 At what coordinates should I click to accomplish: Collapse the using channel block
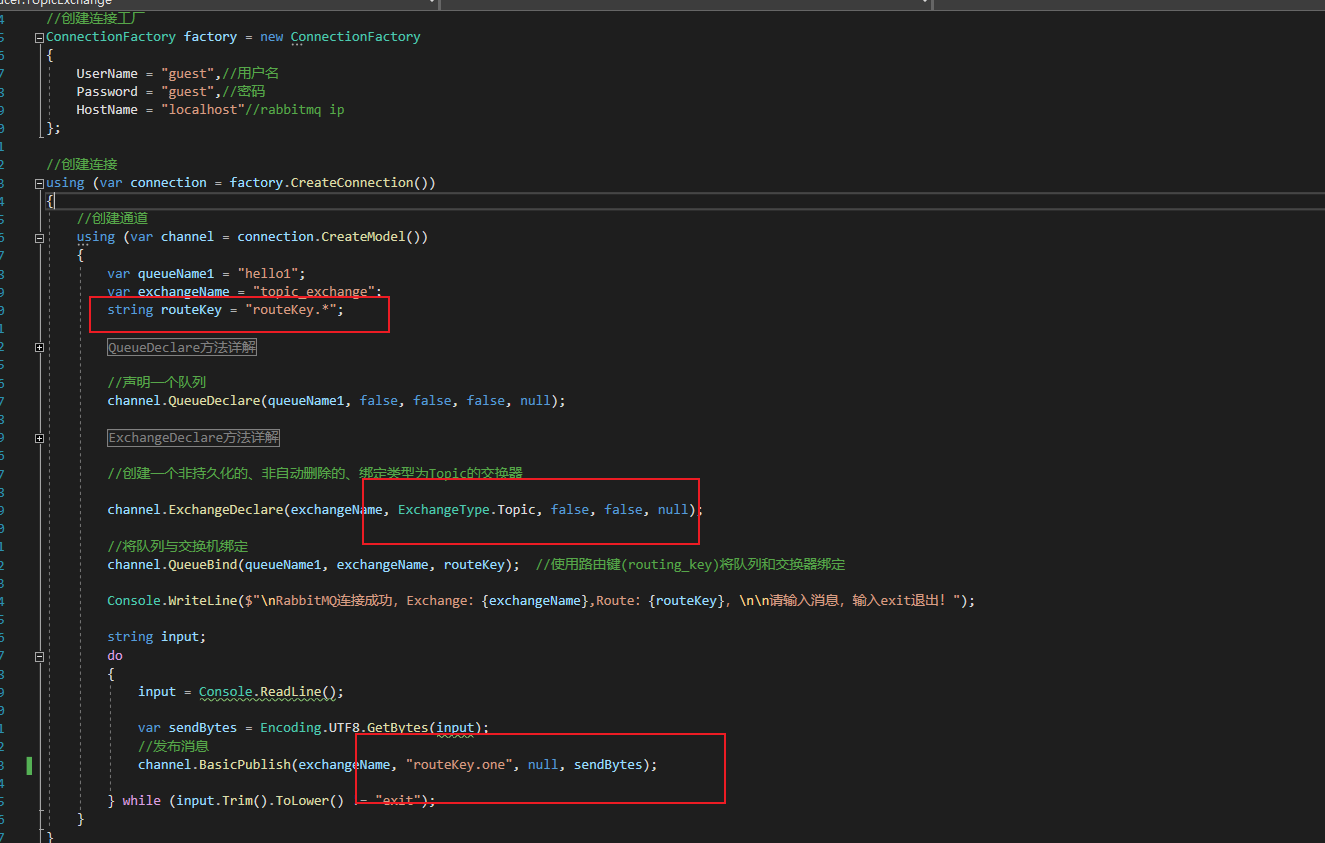click(x=39, y=238)
